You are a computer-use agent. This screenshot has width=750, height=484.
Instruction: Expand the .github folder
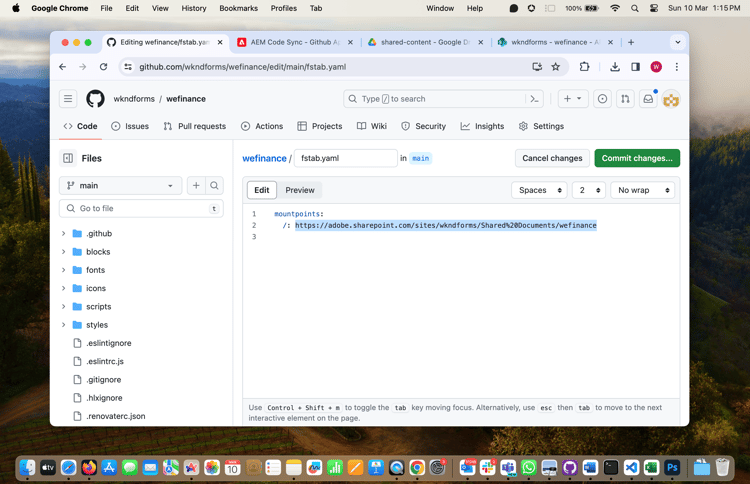(64, 233)
